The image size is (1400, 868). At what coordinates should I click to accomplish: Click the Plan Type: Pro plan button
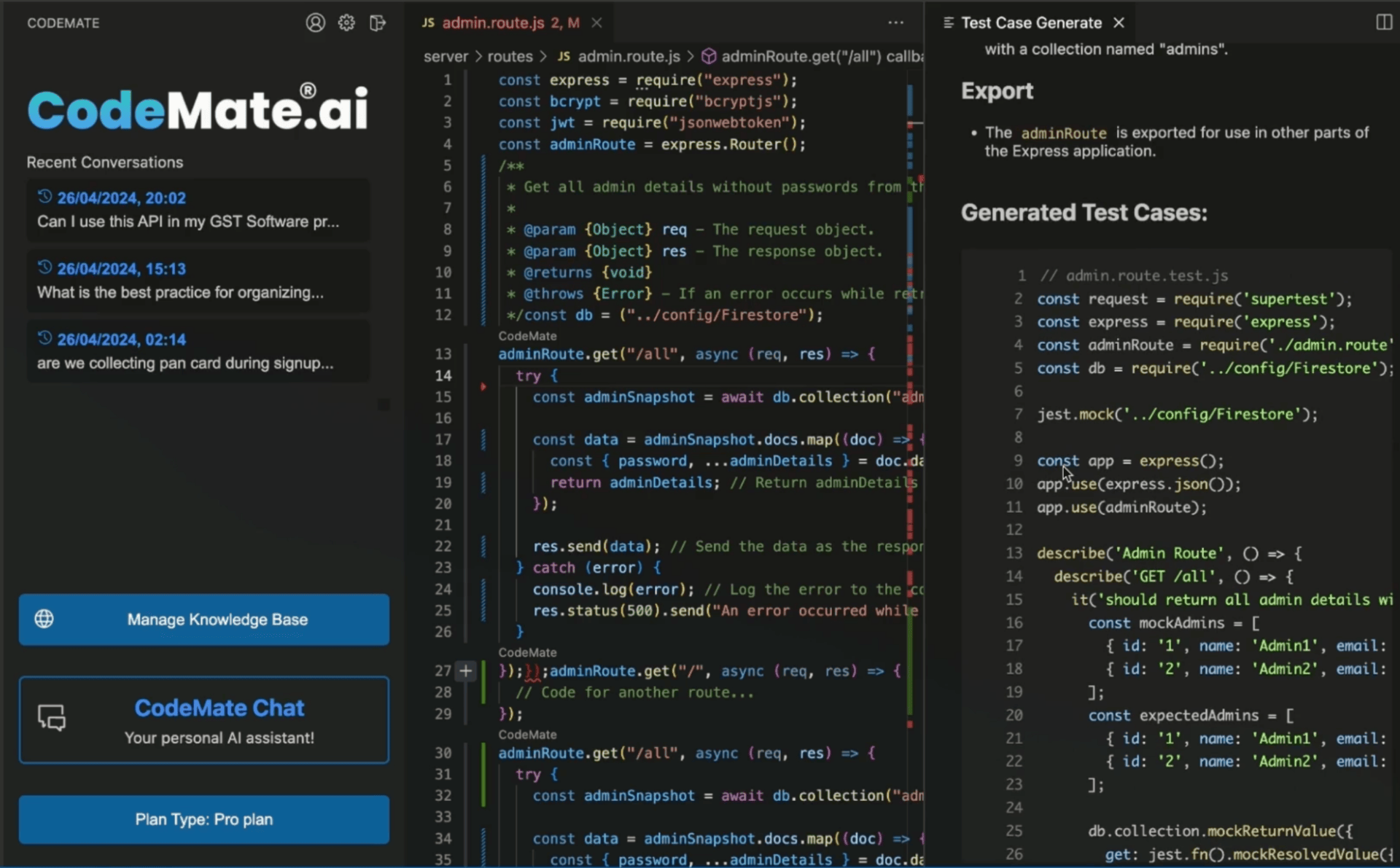(x=203, y=819)
